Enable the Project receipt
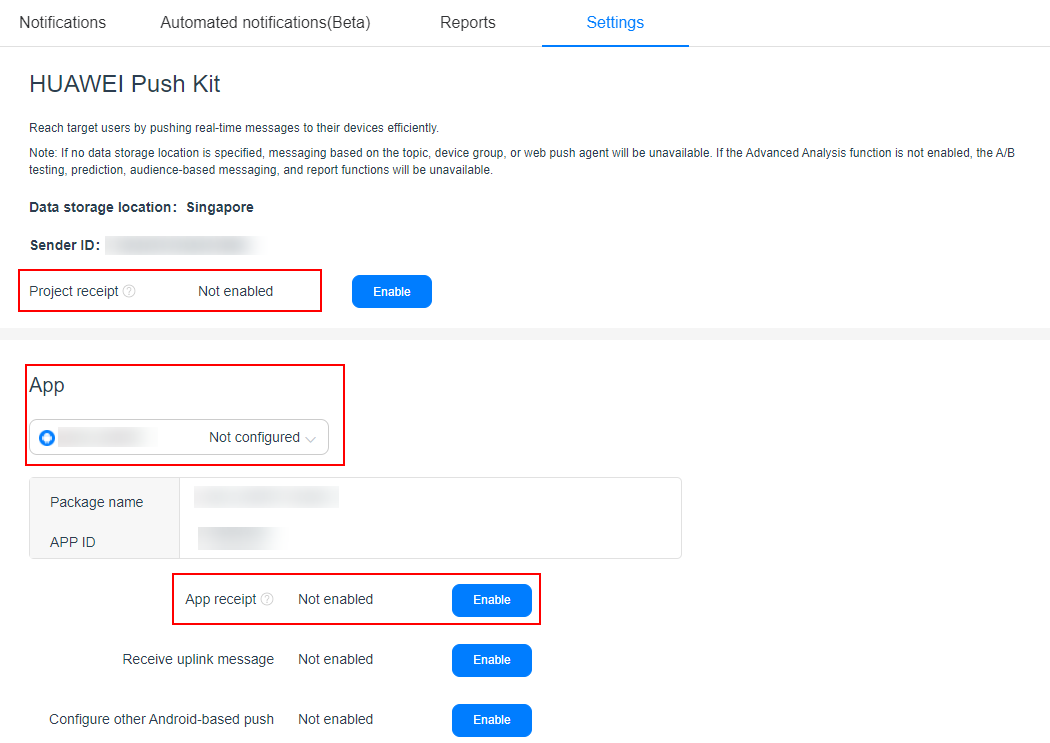Screen dimensions: 1050x743 point(392,292)
